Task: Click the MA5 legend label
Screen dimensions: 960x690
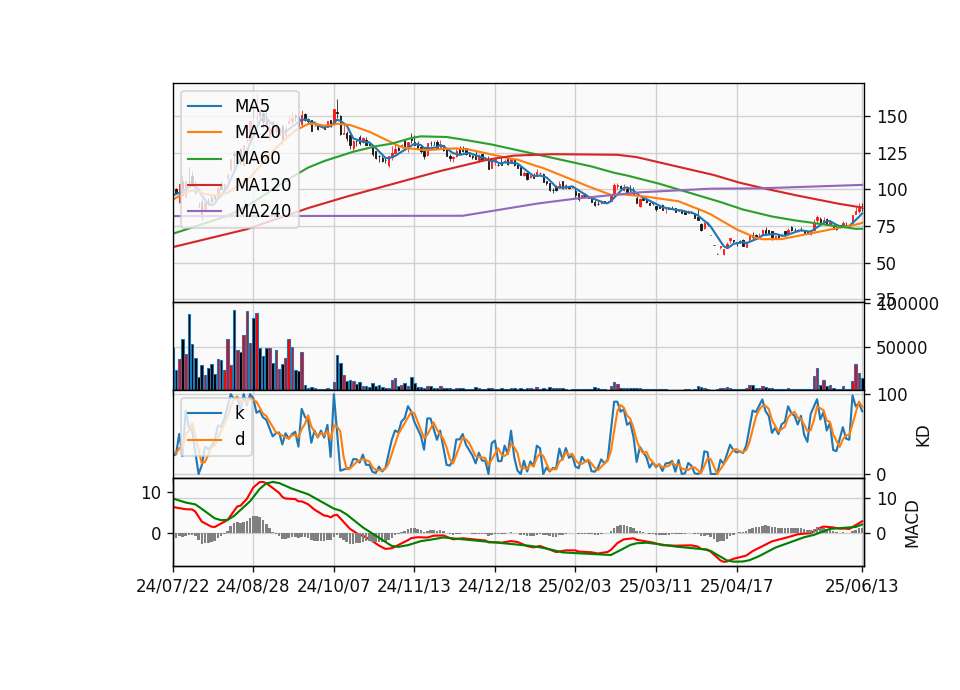Action: click(x=252, y=105)
